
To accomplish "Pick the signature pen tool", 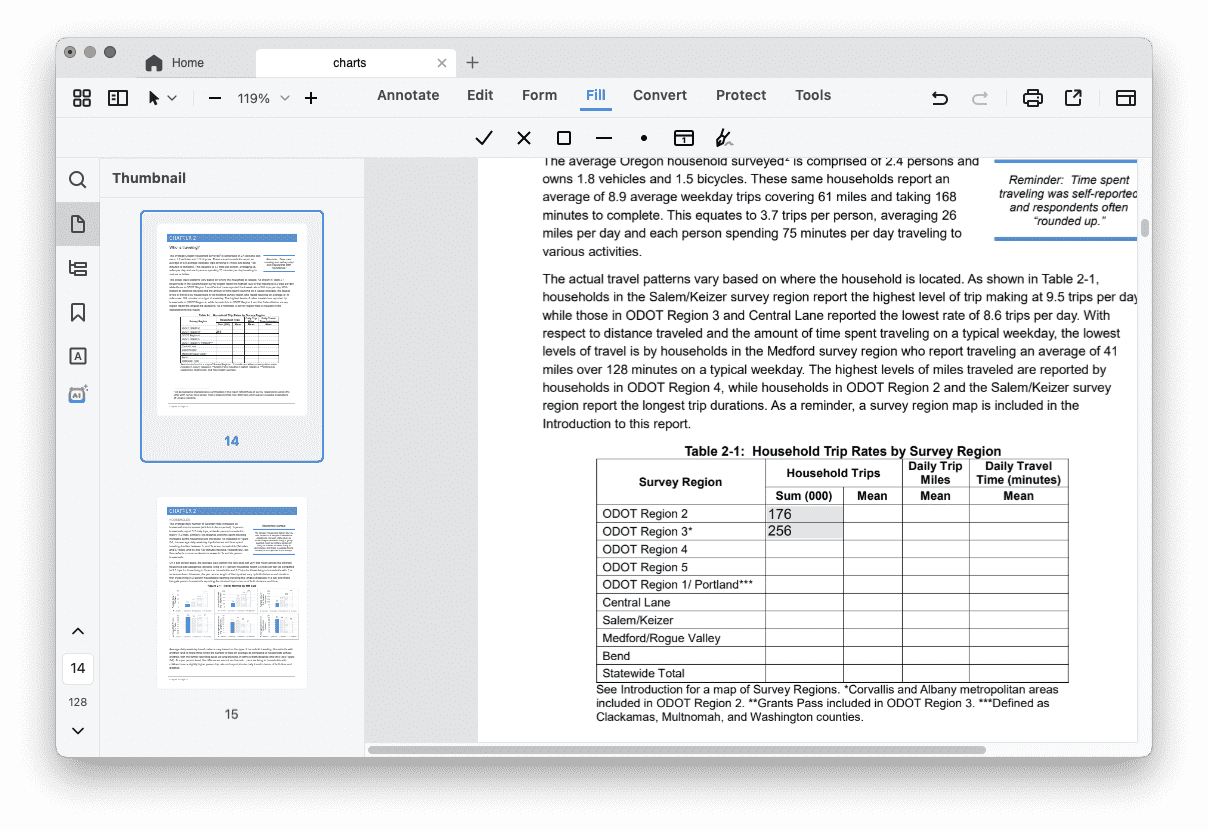I will pos(724,138).
